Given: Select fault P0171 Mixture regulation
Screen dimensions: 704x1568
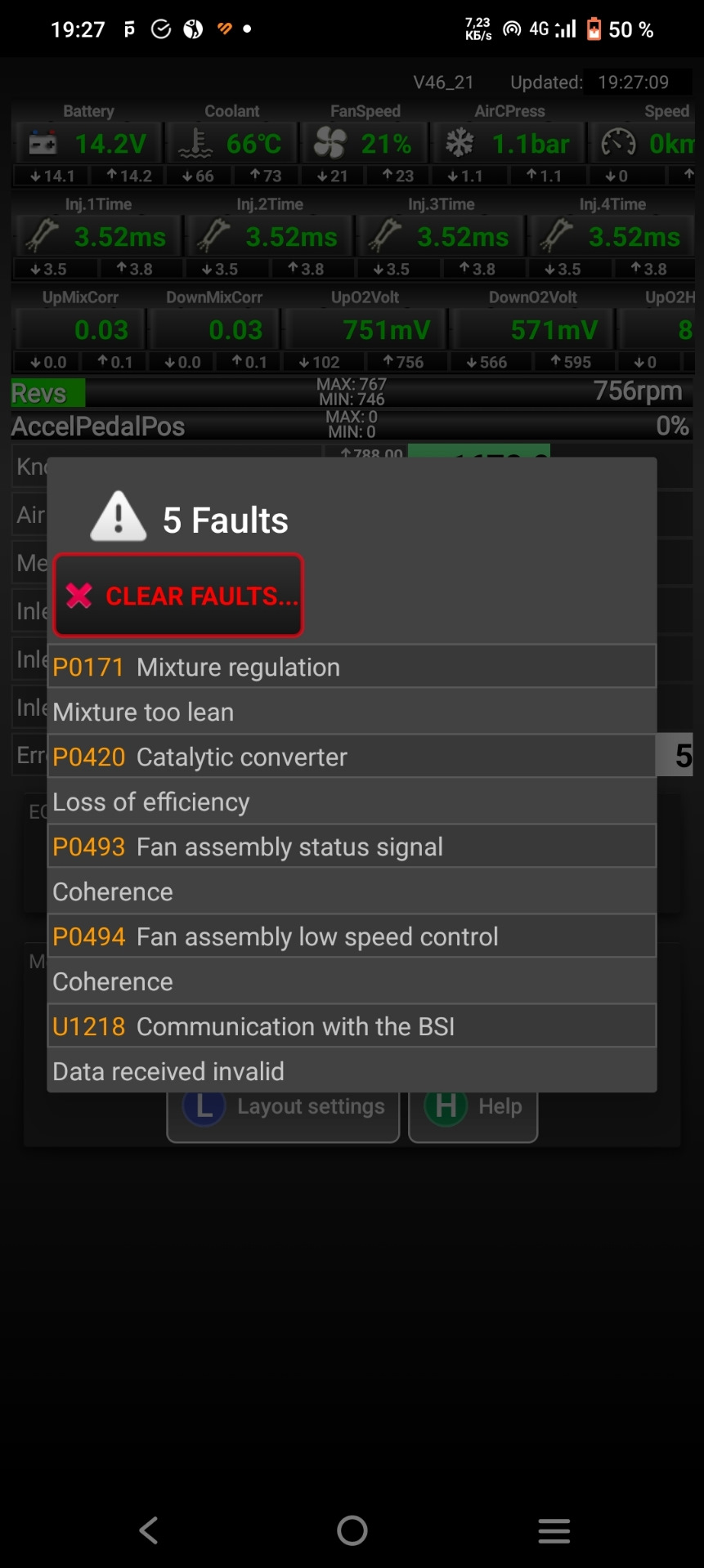Looking at the screenshot, I should tap(352, 667).
